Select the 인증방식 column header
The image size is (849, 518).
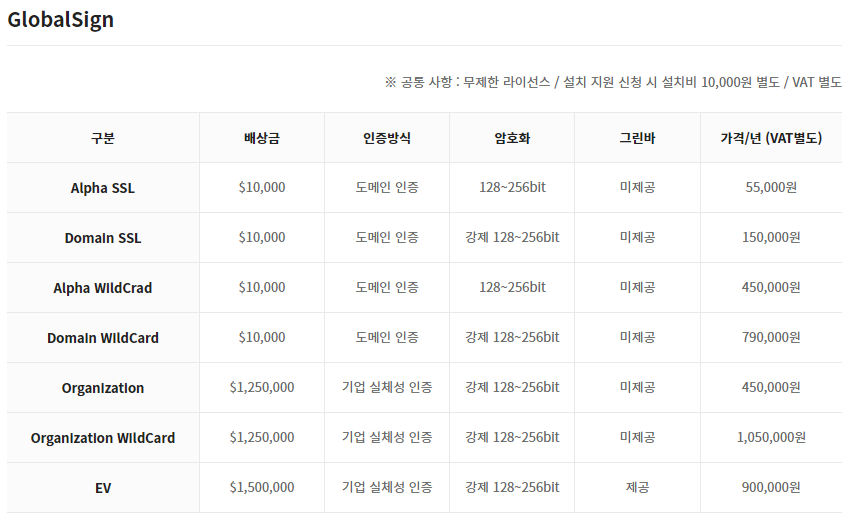coord(387,138)
